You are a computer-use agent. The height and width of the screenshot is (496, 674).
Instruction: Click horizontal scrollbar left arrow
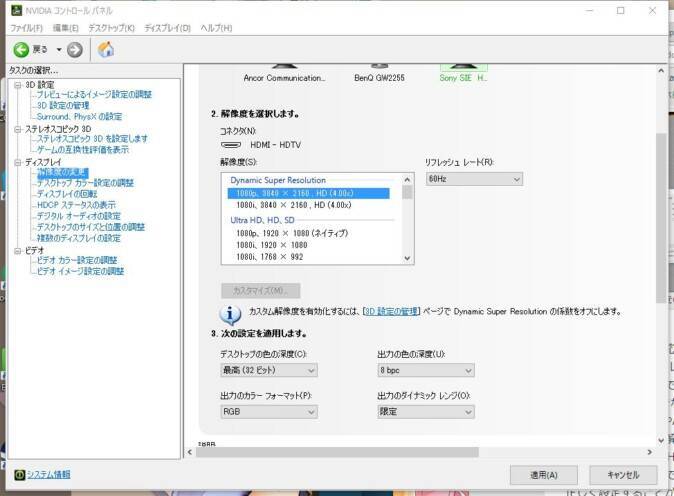(x=190, y=452)
